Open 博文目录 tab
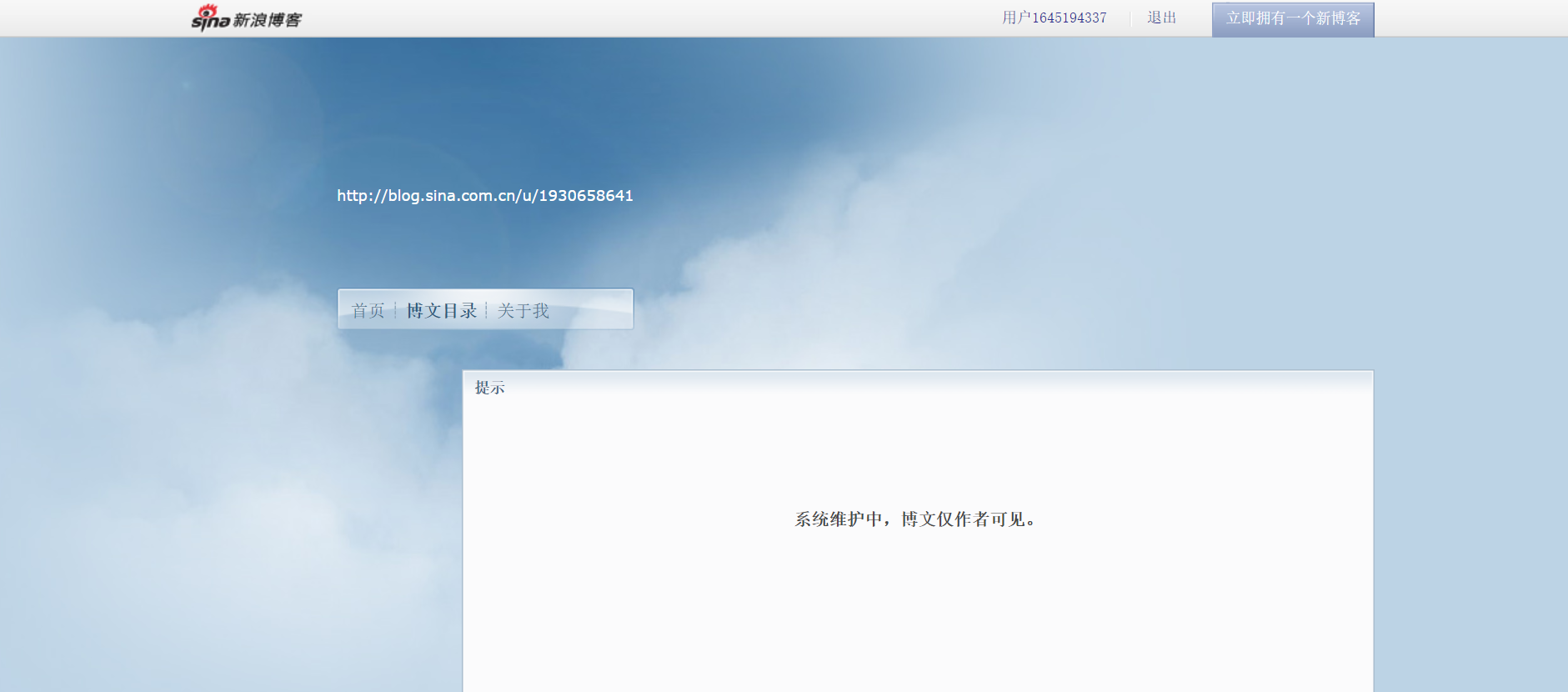 [x=442, y=311]
